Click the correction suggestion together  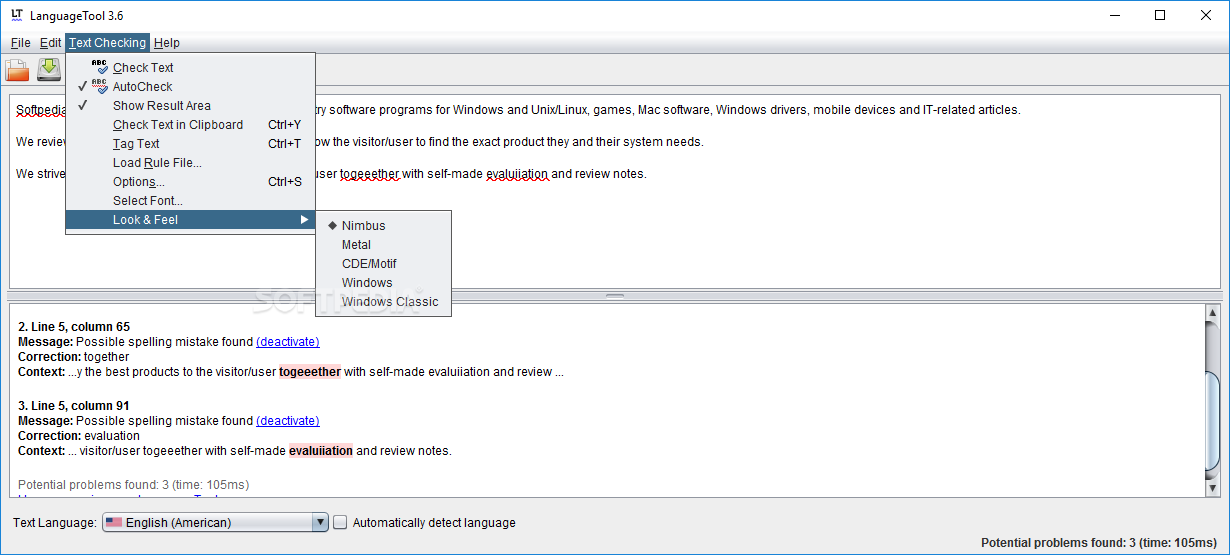(107, 357)
